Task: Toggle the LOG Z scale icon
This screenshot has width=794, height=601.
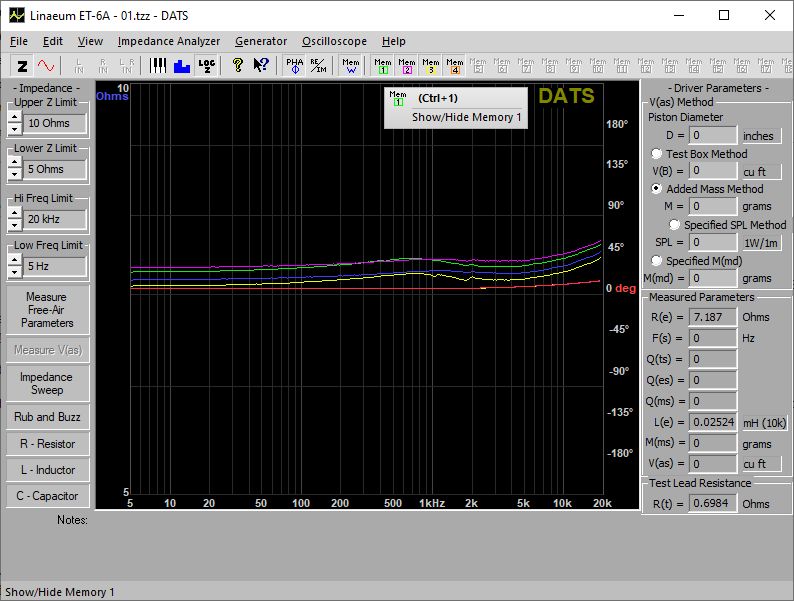Action: (x=207, y=66)
